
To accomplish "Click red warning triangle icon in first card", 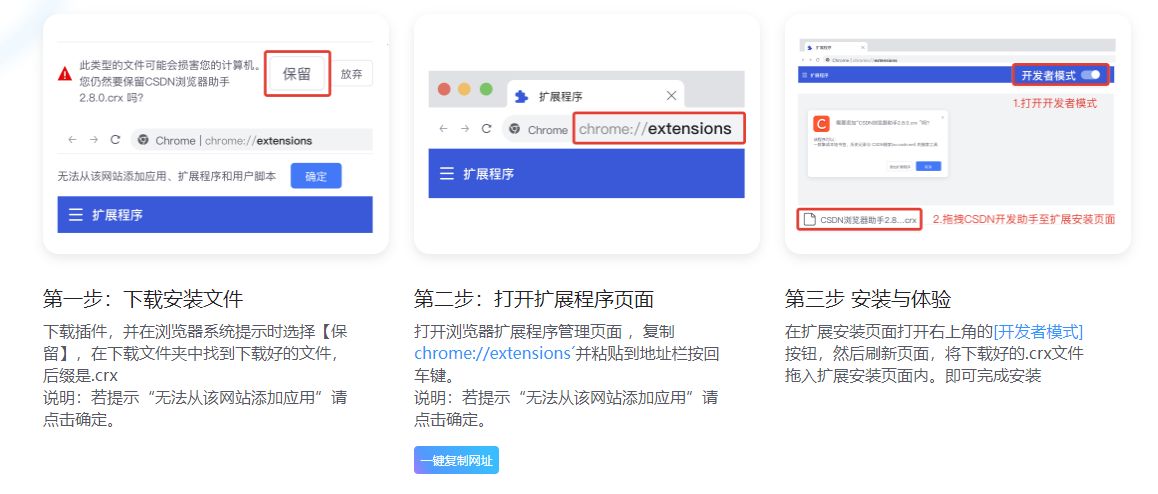I will pyautogui.click(x=66, y=74).
